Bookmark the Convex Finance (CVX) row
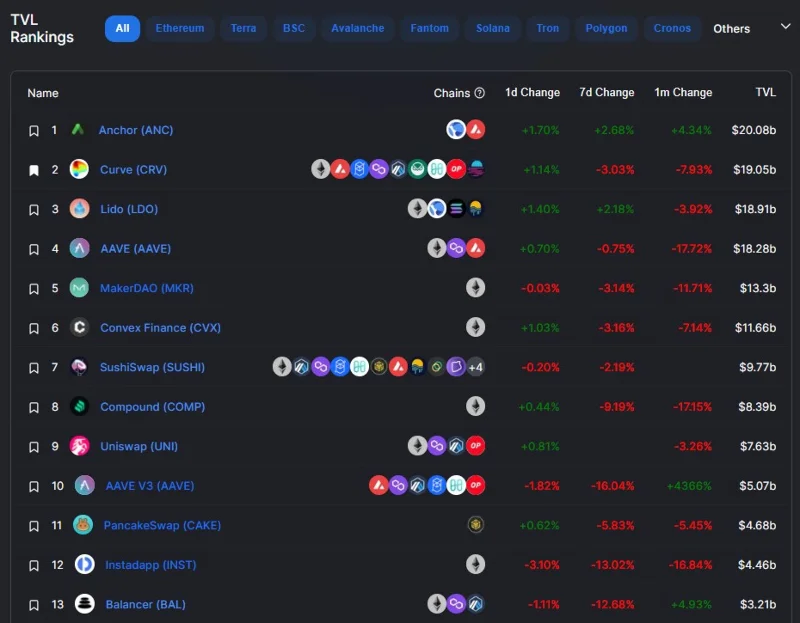Image resolution: width=800 pixels, height=623 pixels. click(x=34, y=328)
